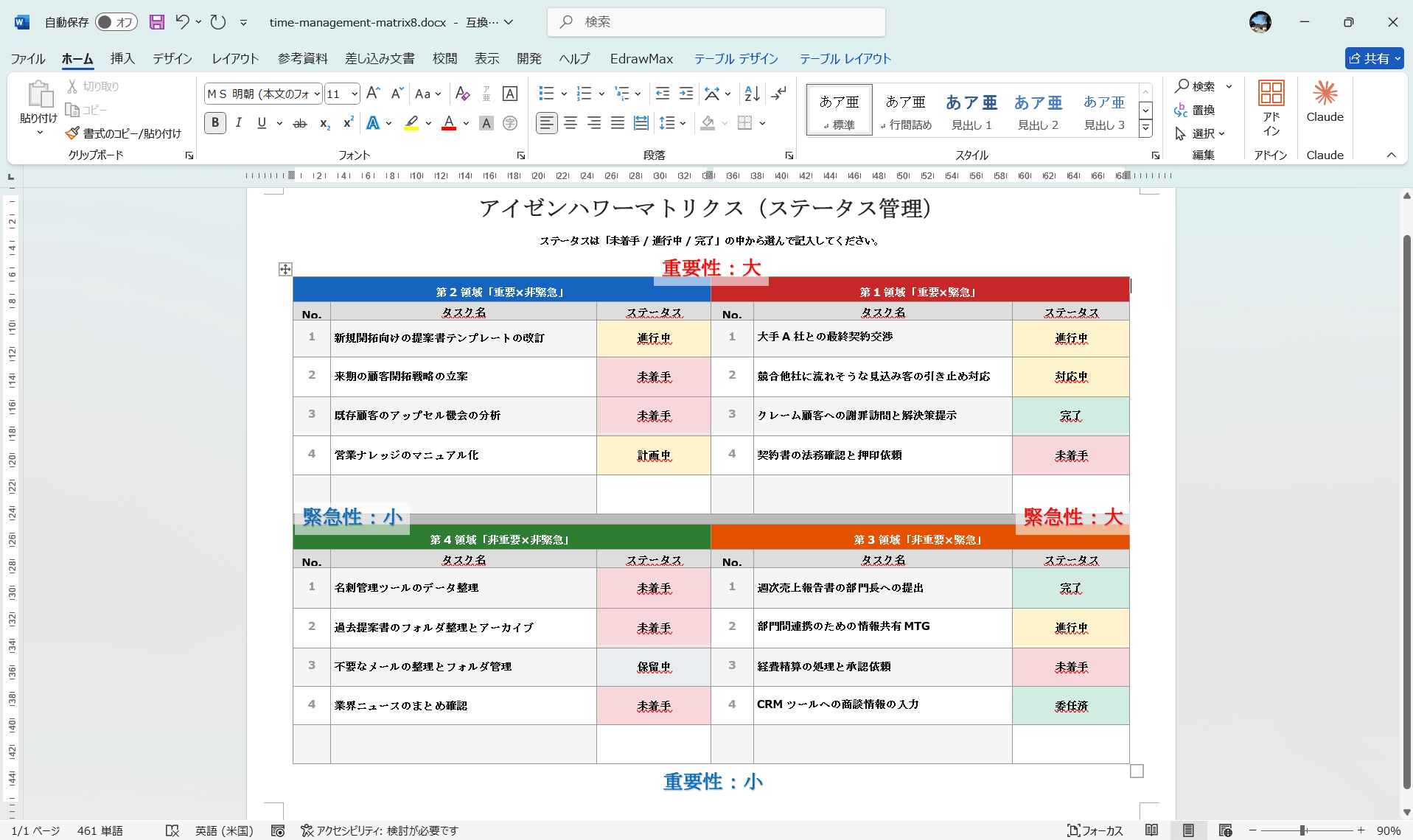Open the bullets list dropdown arrow
This screenshot has height=840, width=1413.
pos(564,94)
